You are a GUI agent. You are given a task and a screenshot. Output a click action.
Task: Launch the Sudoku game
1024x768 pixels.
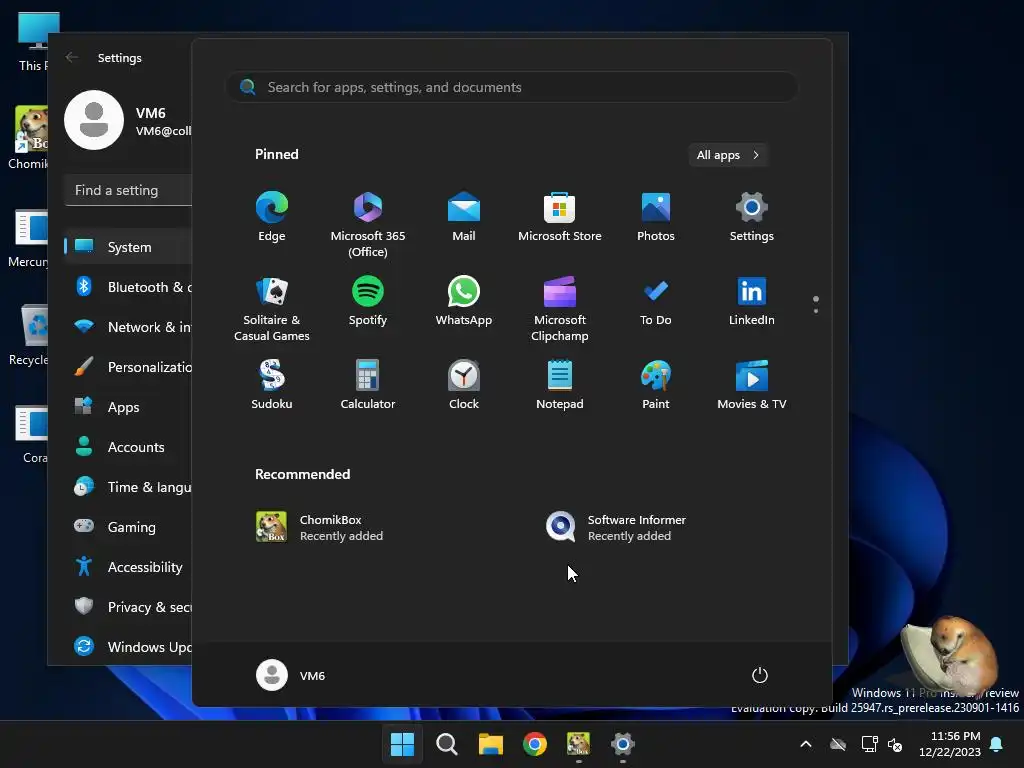pyautogui.click(x=272, y=385)
